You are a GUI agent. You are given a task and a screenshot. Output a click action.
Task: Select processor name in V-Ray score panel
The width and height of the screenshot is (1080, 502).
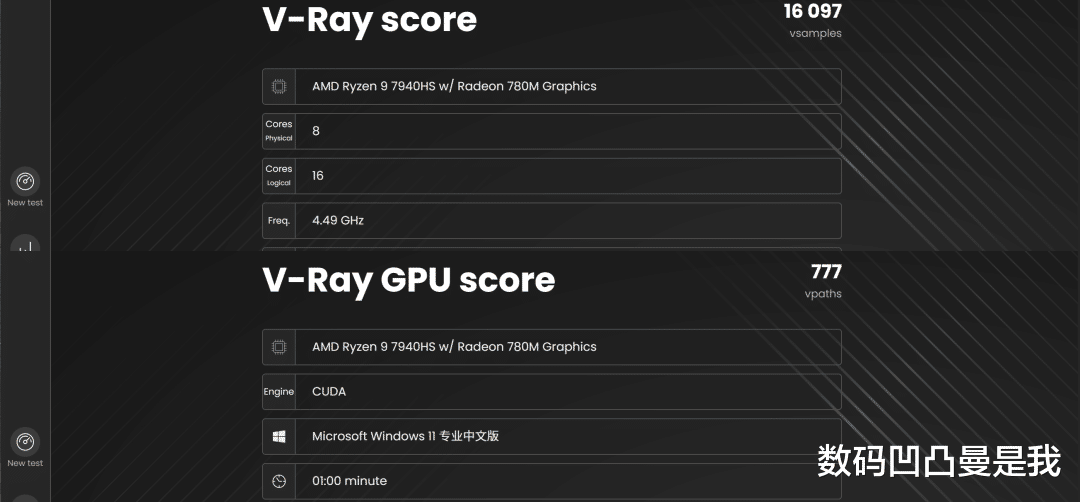454,86
